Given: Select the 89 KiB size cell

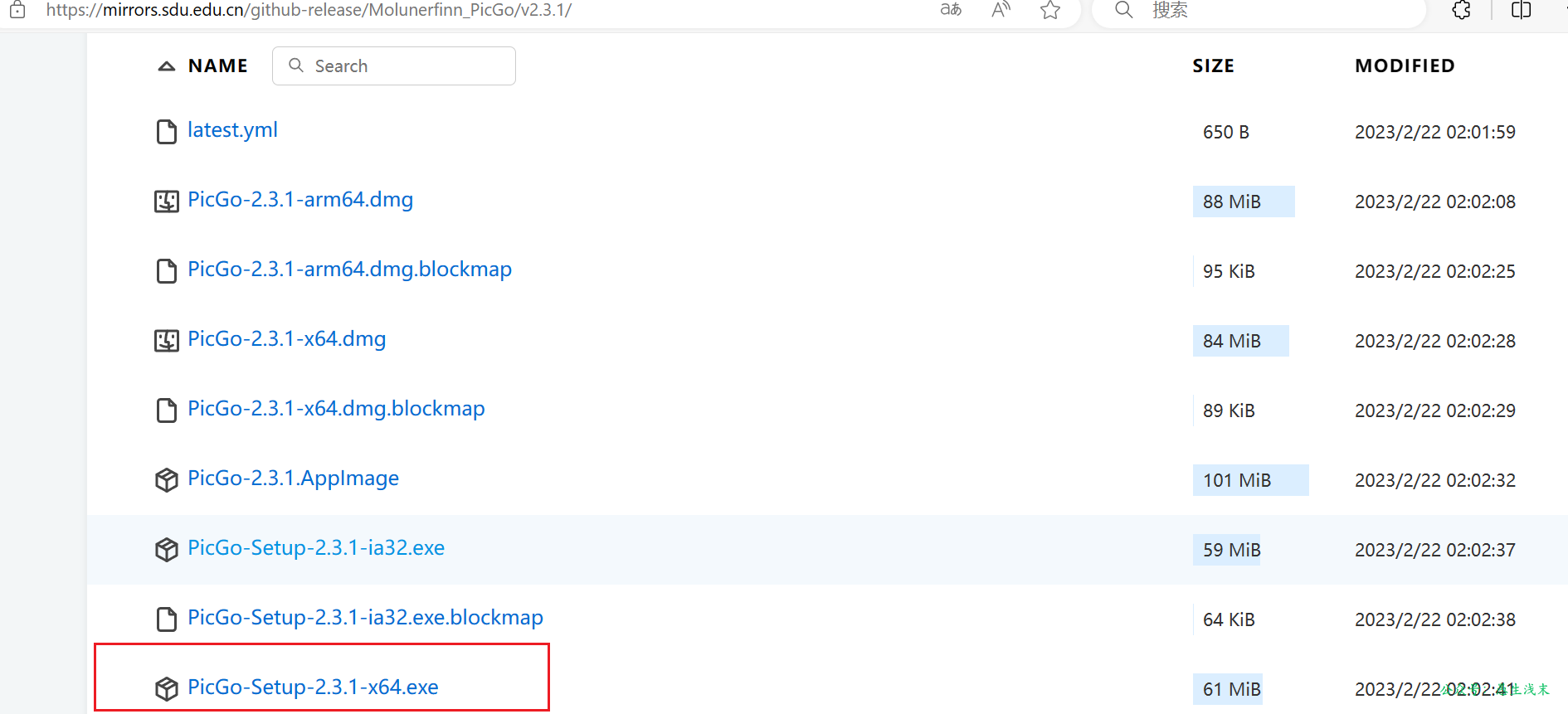Looking at the screenshot, I should [1229, 410].
